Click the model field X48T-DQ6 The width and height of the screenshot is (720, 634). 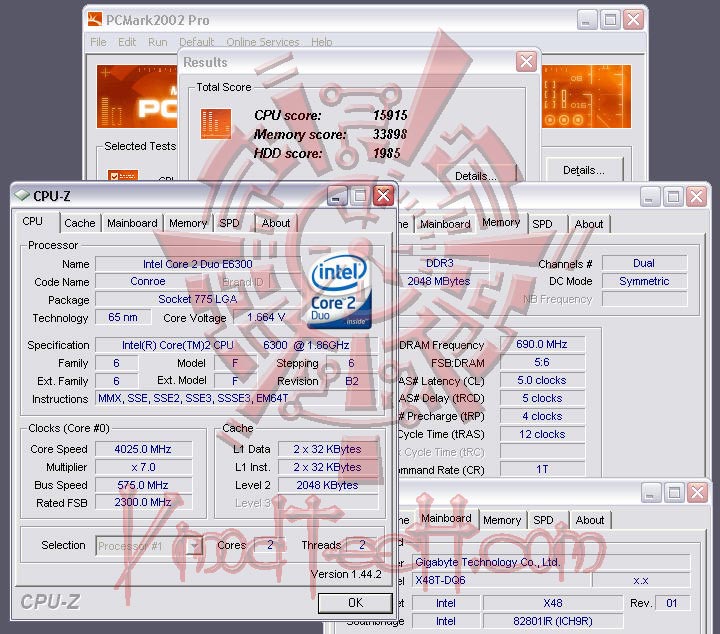pos(501,580)
